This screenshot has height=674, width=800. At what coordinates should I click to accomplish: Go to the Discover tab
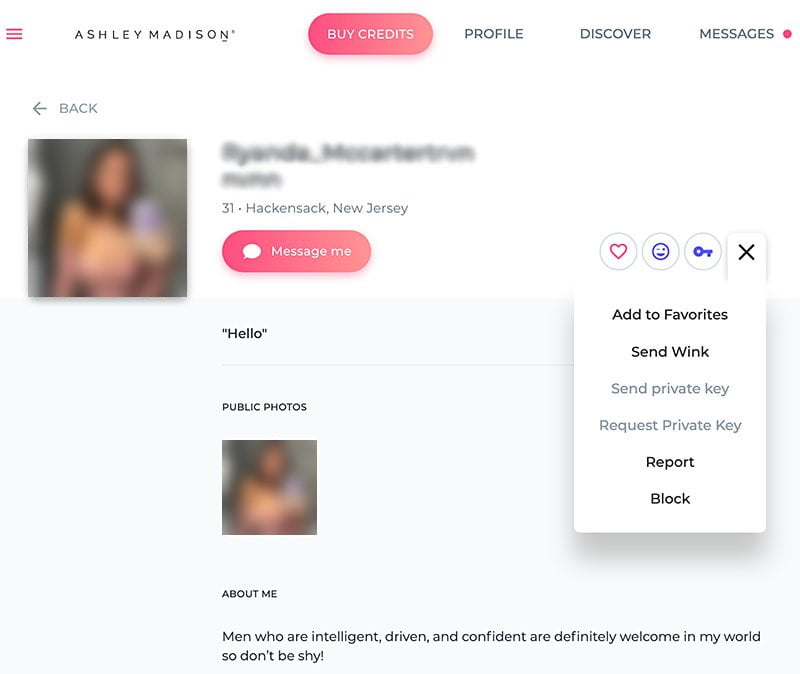click(615, 34)
